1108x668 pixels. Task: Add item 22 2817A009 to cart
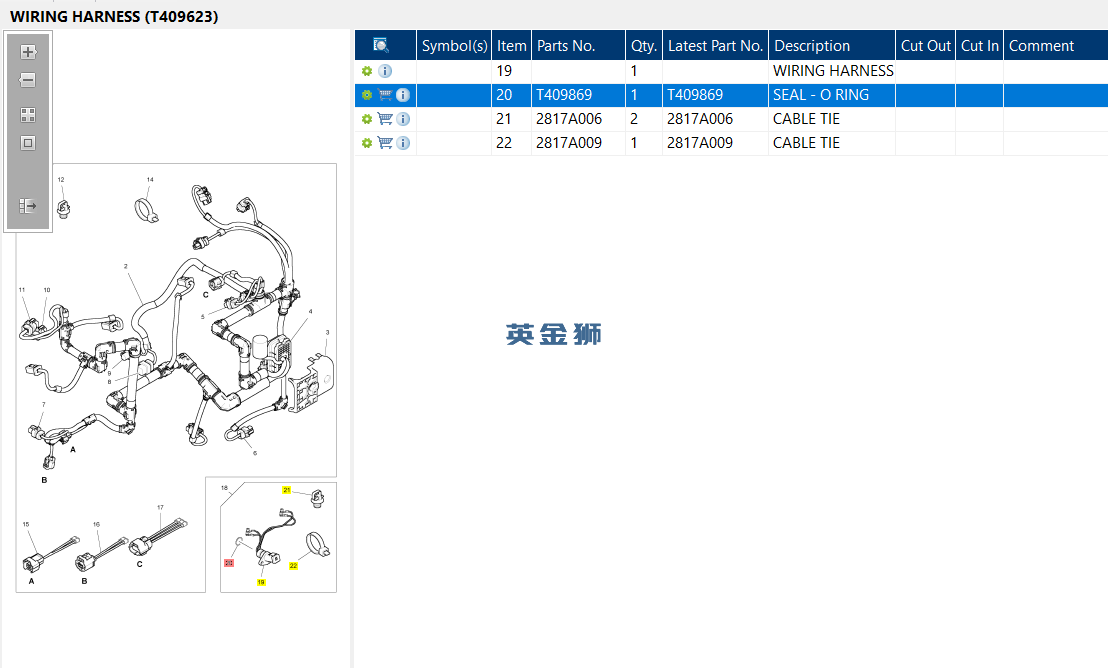(x=385, y=143)
